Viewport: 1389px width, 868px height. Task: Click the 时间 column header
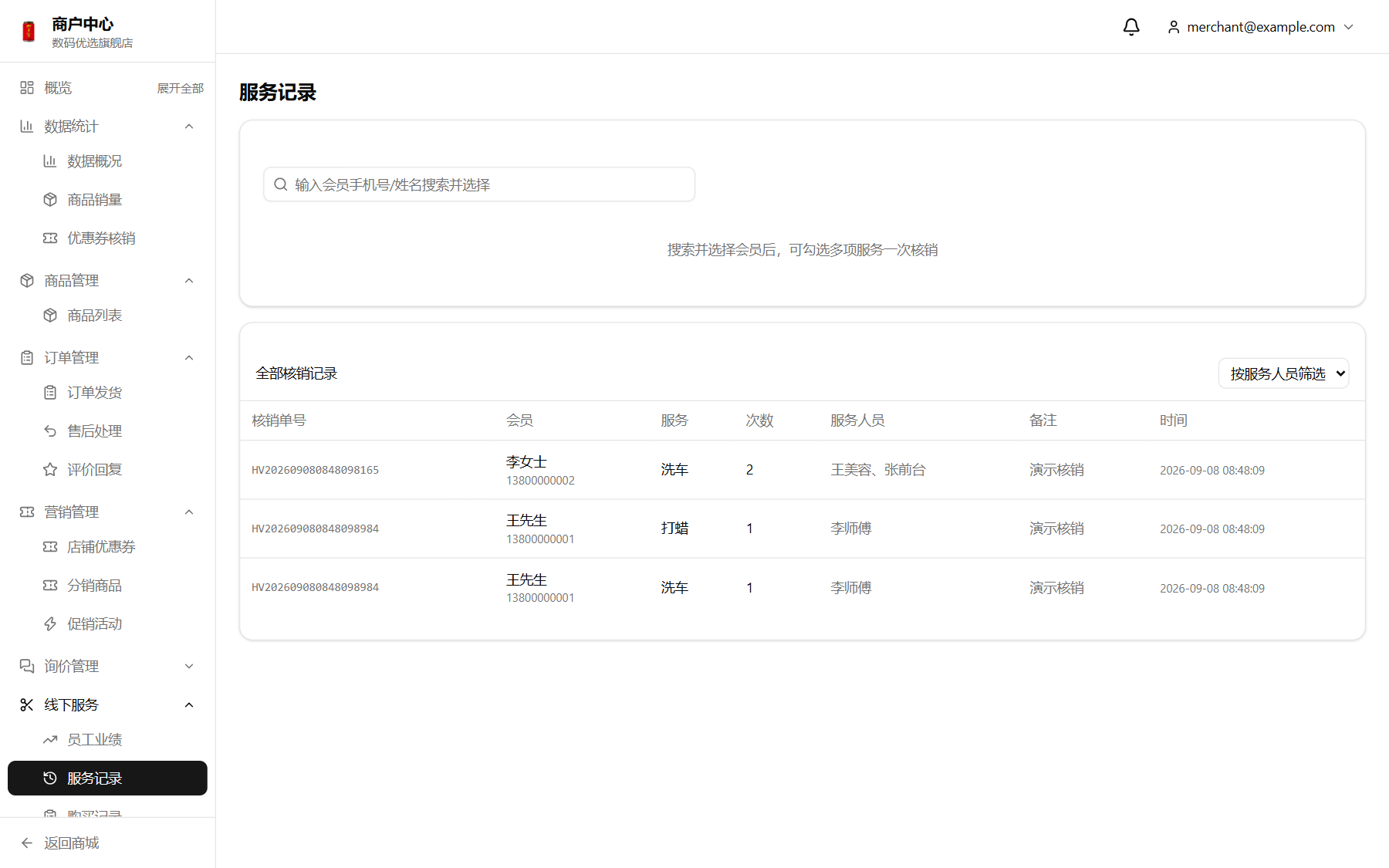point(1173,421)
